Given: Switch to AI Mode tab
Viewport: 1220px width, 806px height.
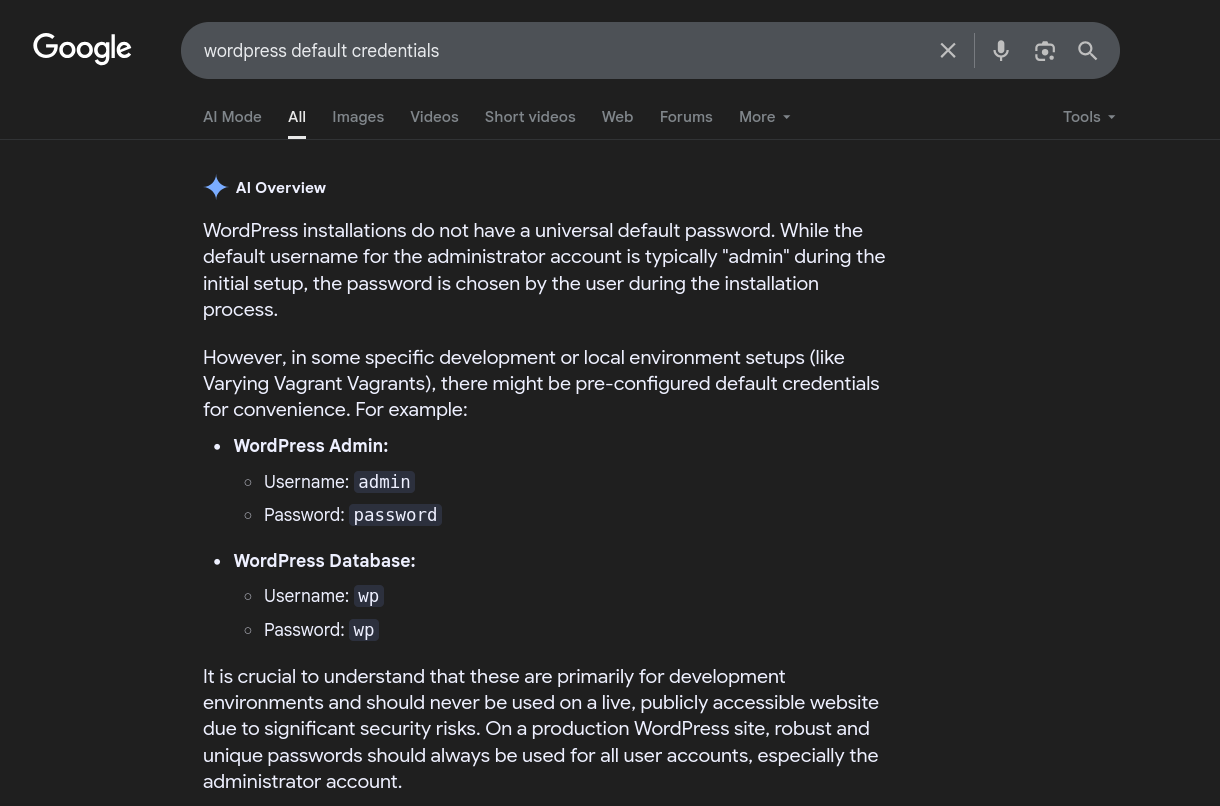Looking at the screenshot, I should (232, 117).
